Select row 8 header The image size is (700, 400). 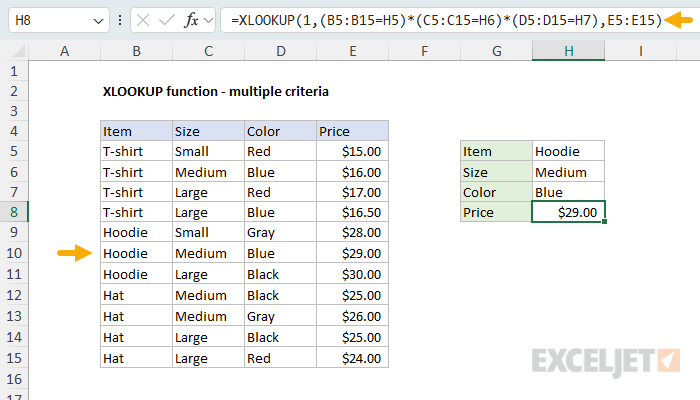point(14,212)
